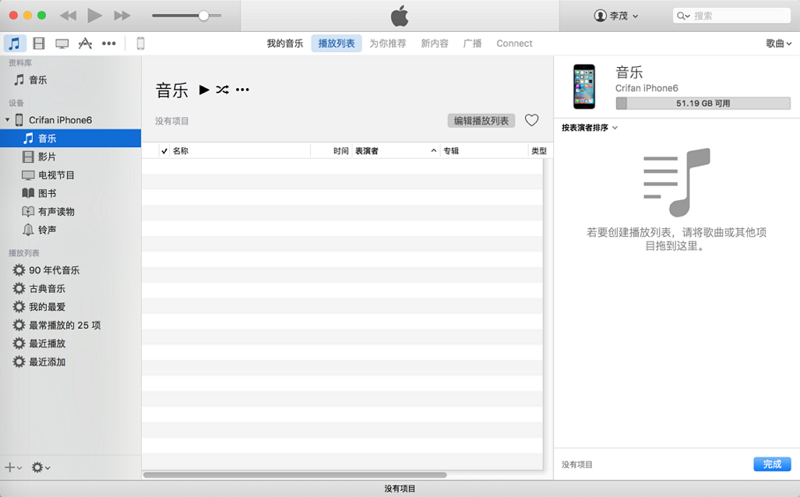Click the large music note playlist placeholder
Screen dimensions: 800x497
pyautogui.click(x=677, y=182)
